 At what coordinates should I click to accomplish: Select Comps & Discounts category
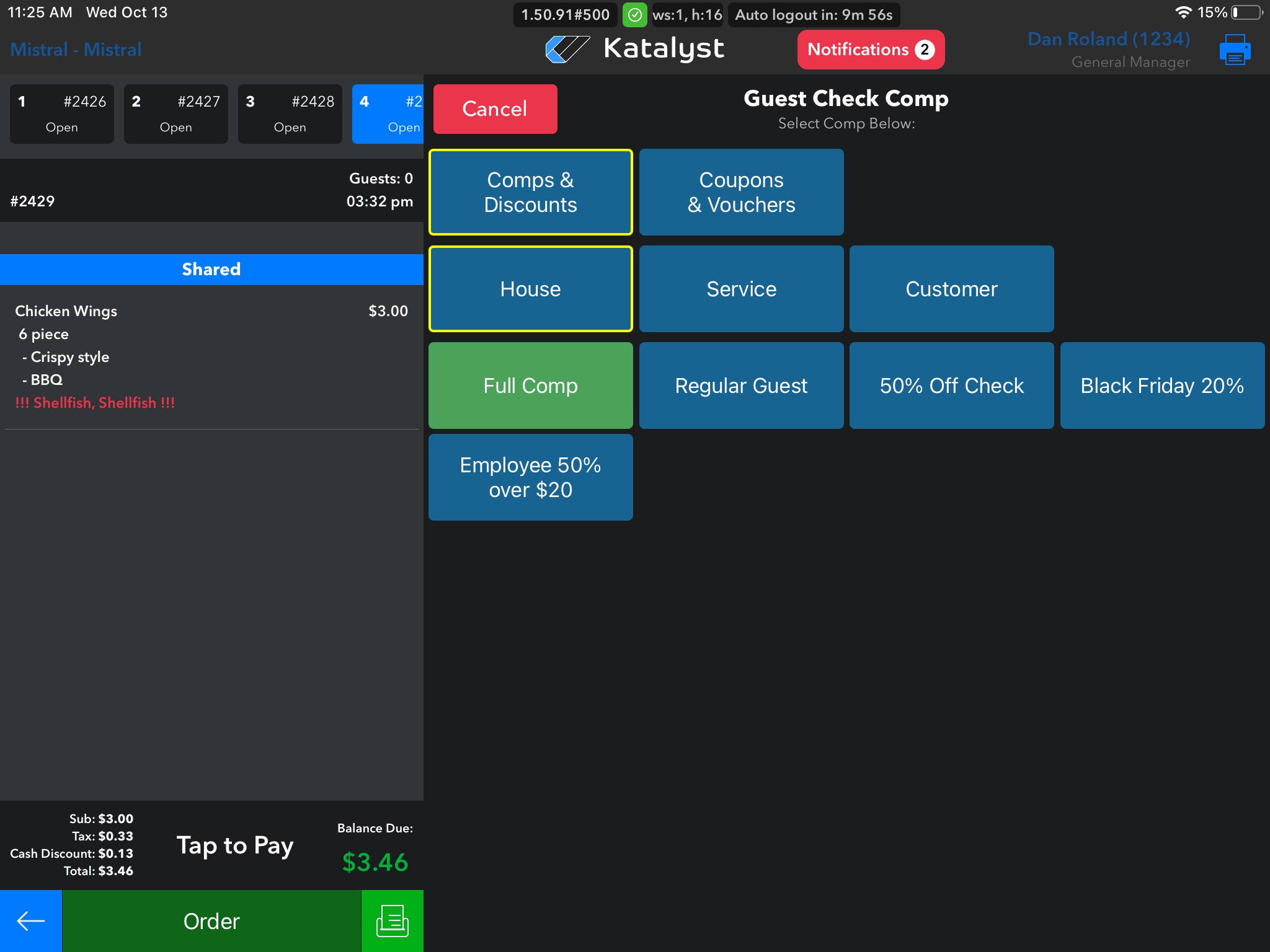point(530,192)
